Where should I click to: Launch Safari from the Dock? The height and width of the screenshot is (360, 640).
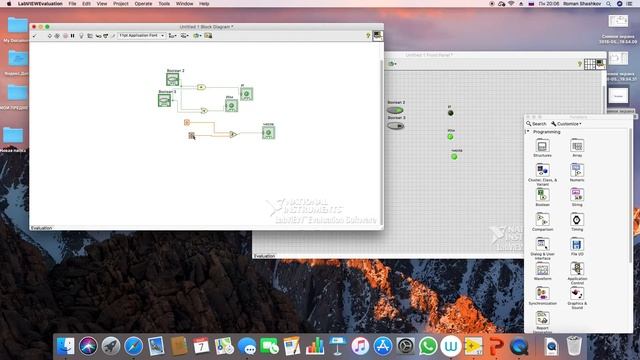click(133, 346)
